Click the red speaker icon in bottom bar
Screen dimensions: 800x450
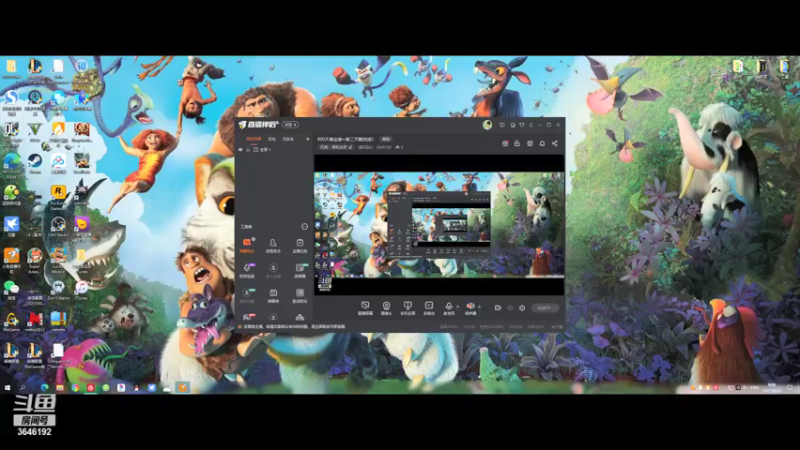click(x=470, y=306)
